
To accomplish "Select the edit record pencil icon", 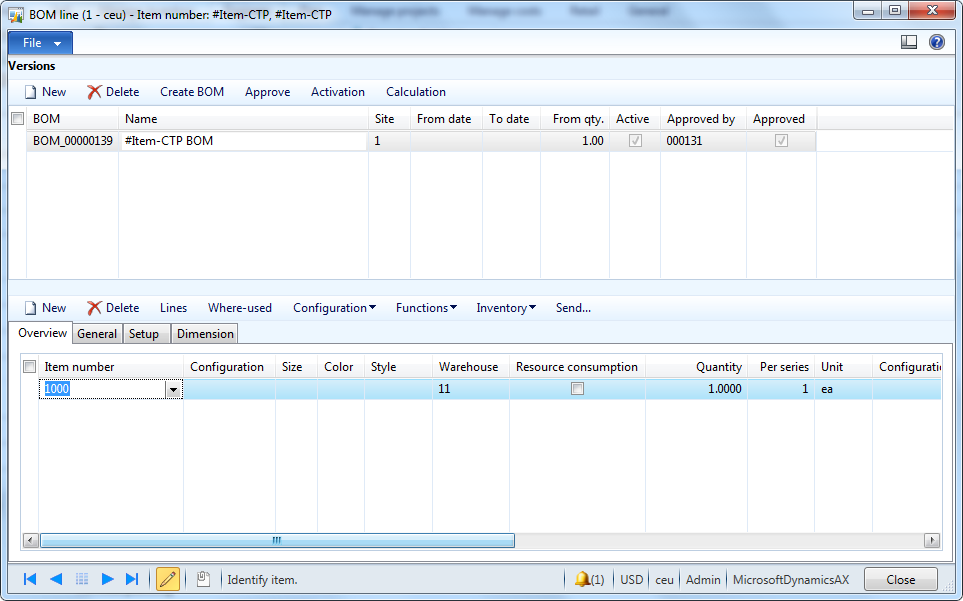I will pyautogui.click(x=167, y=578).
